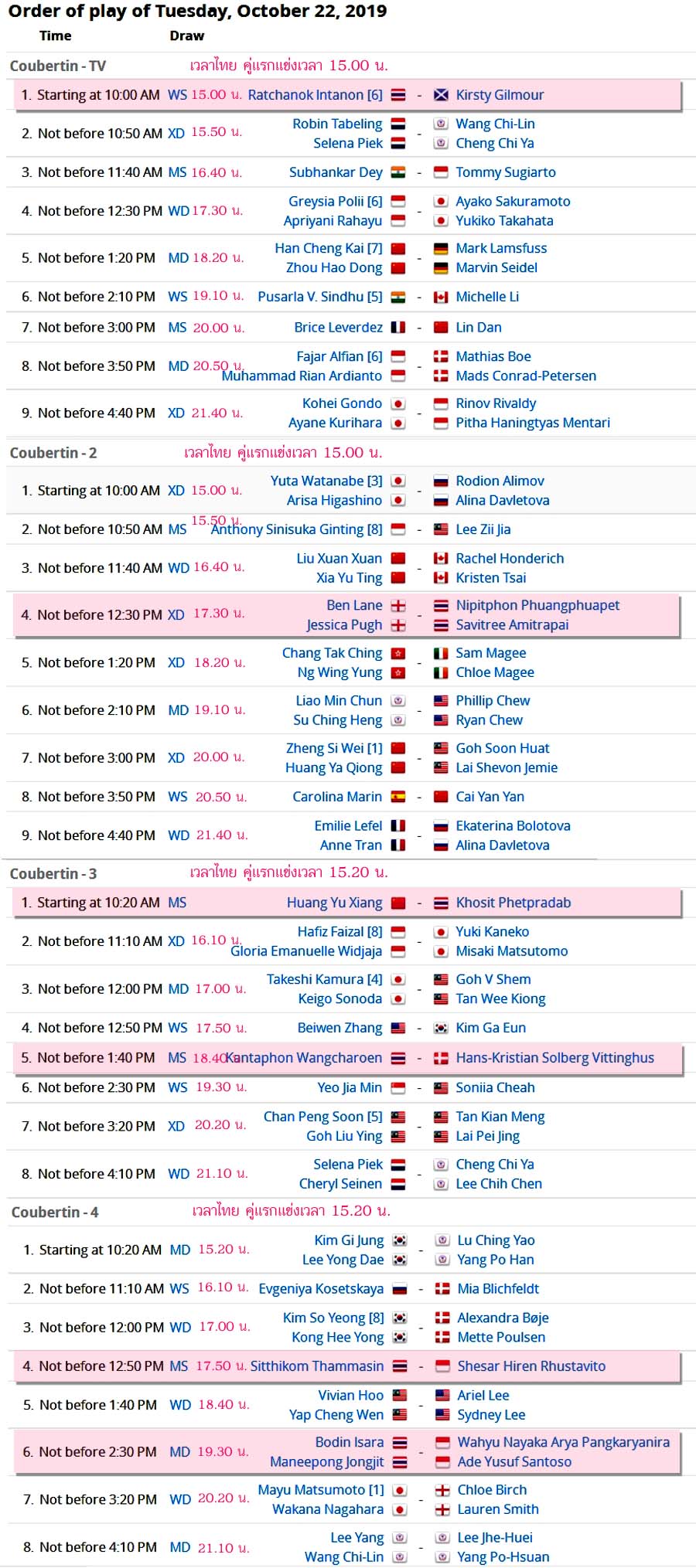The image size is (696, 1568).
Task: Click the Thailand flag next to Ratchanok Intanon
Action: coord(398,95)
